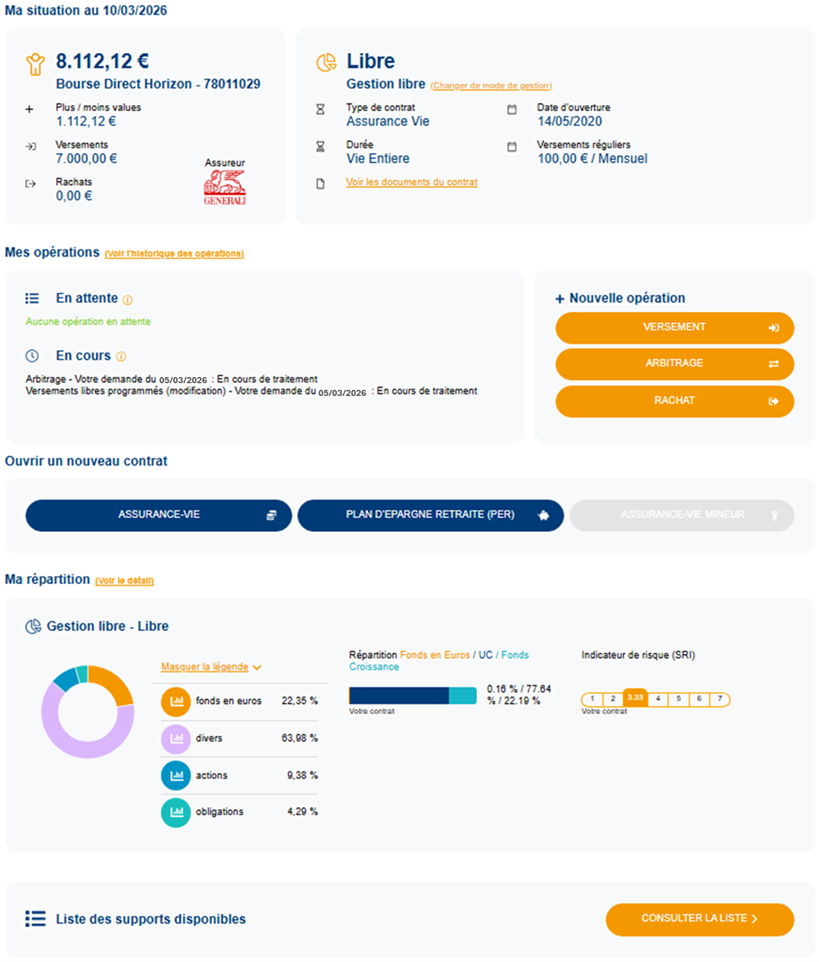Image resolution: width=819 pixels, height=962 pixels.
Task: Click the 'Changer de mode de gestion' link
Action: pyautogui.click(x=490, y=86)
